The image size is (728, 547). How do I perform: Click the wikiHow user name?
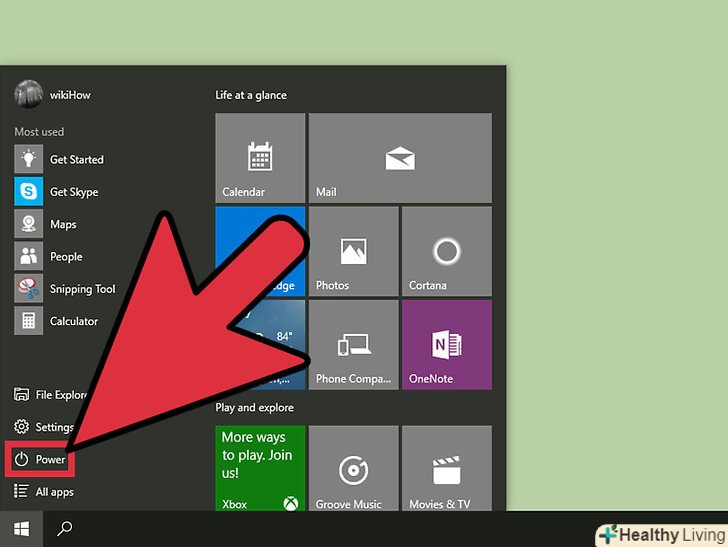click(70, 95)
